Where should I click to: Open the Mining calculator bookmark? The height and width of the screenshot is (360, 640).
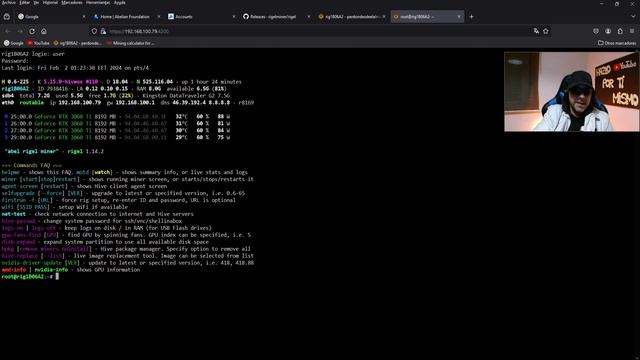130,43
